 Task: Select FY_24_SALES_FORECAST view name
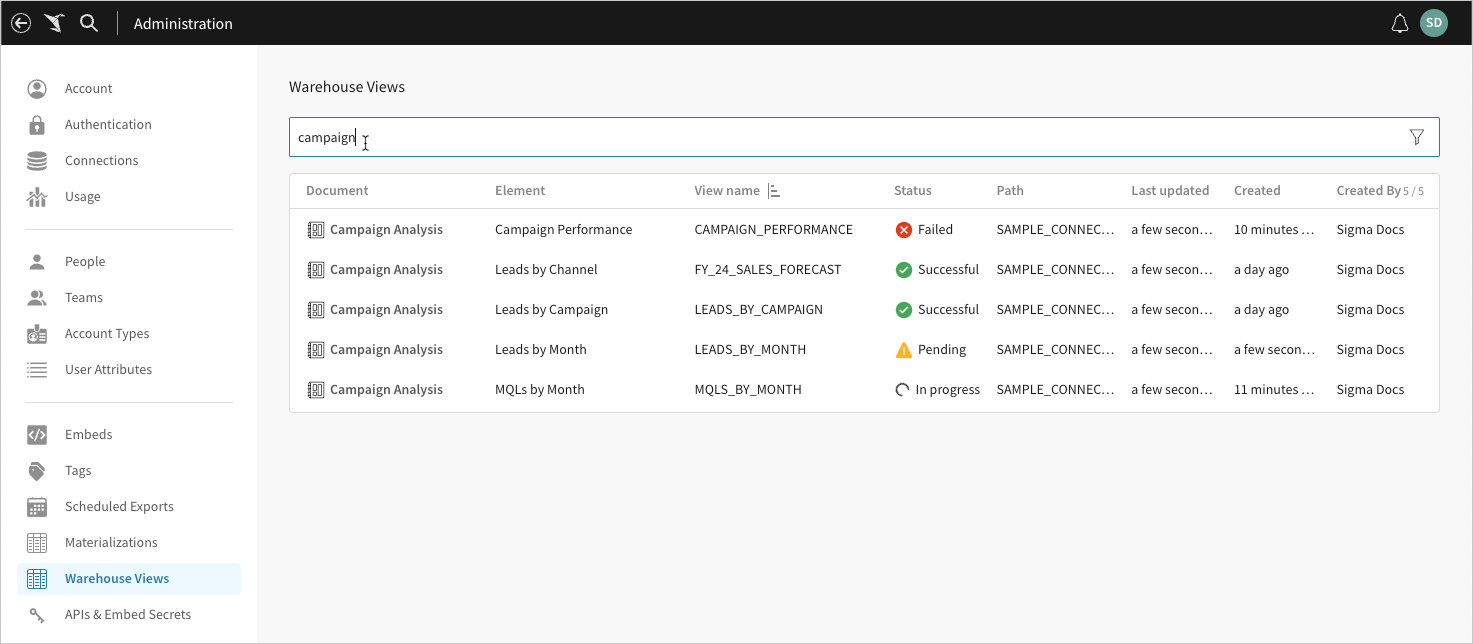(768, 270)
